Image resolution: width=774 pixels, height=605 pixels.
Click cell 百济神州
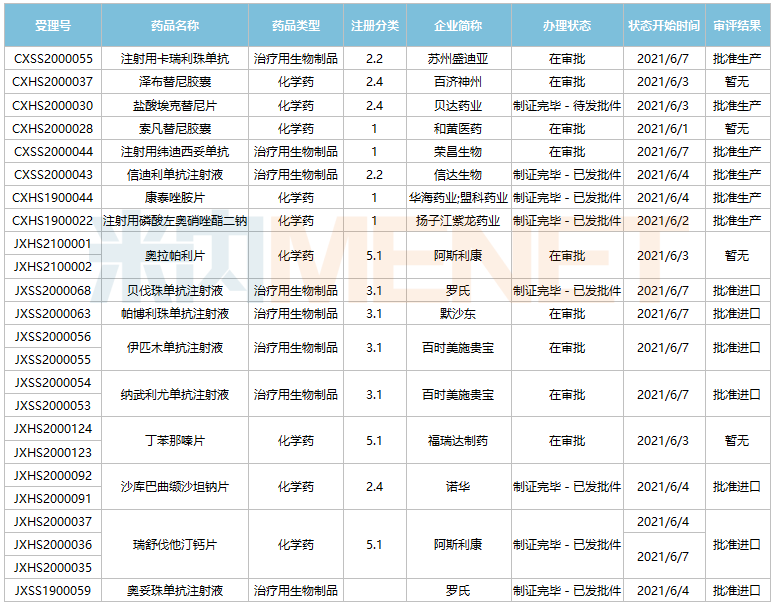coord(458,82)
